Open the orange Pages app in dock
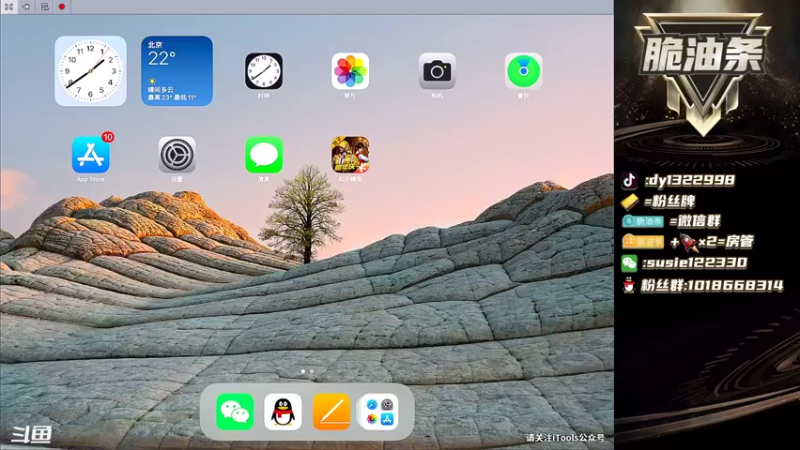This screenshot has height=450, width=800. [x=332, y=412]
